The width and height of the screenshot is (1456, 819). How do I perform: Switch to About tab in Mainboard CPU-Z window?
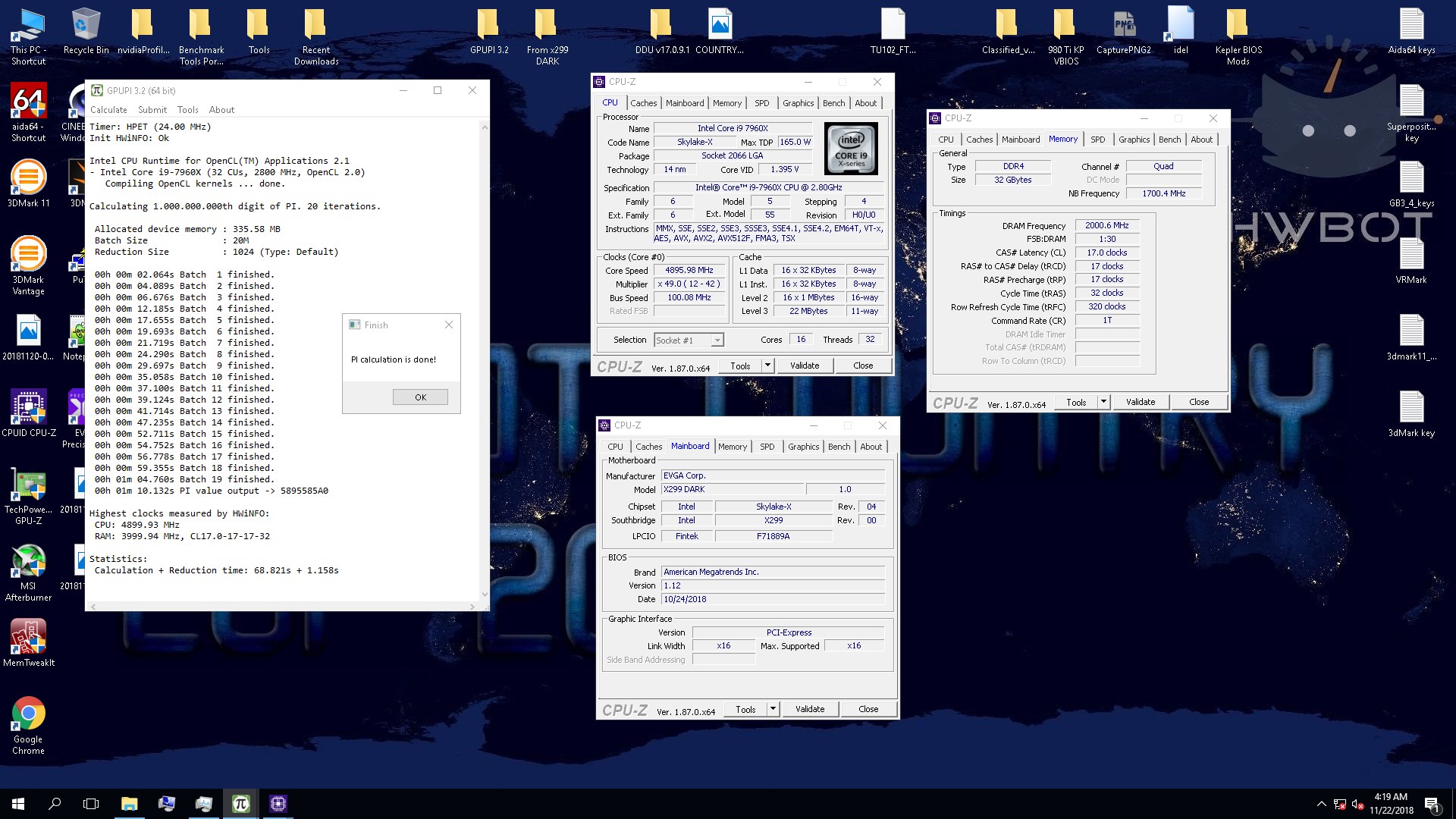tap(871, 447)
